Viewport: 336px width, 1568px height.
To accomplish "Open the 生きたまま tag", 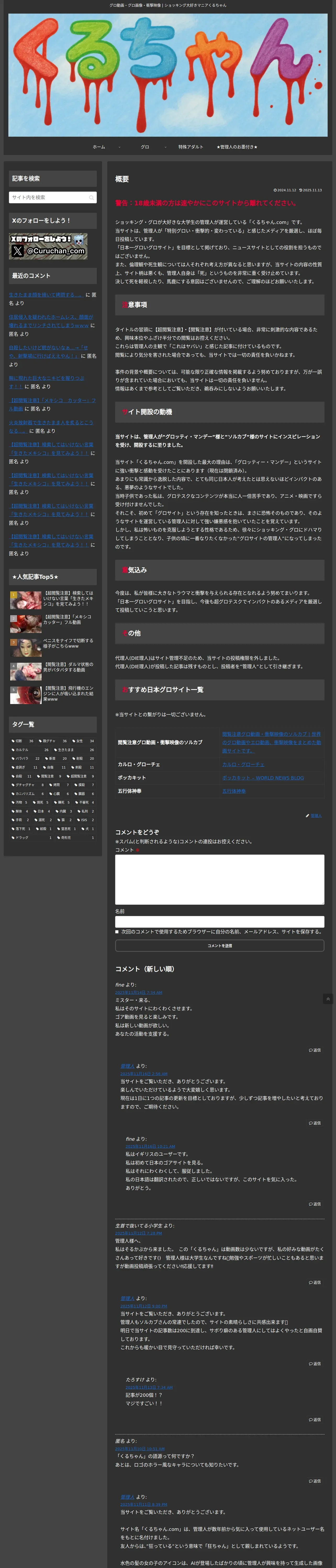I will click(x=74, y=750).
